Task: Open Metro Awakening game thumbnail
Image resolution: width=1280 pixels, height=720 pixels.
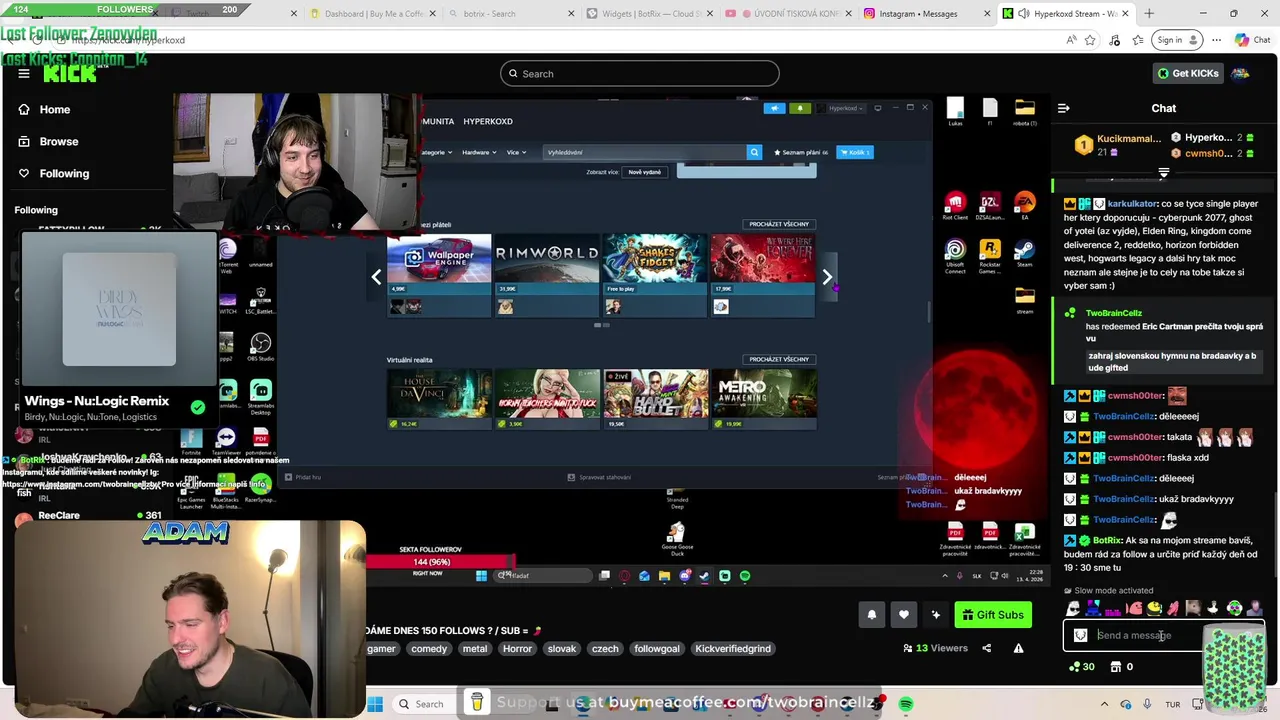Action: [x=764, y=400]
